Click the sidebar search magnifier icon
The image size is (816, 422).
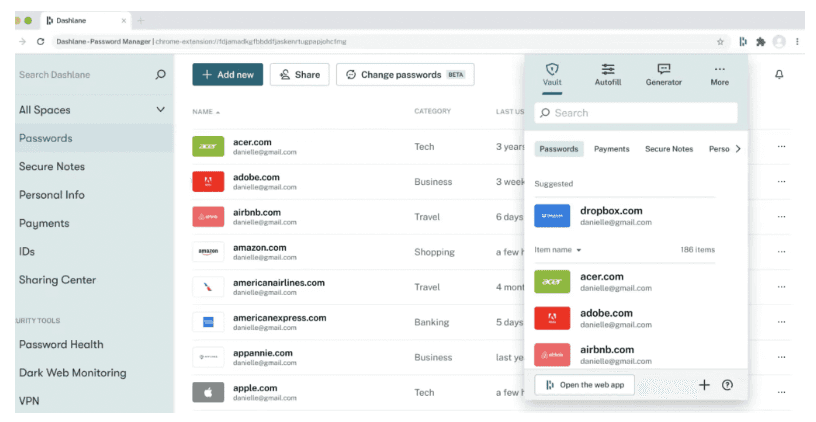(x=161, y=74)
